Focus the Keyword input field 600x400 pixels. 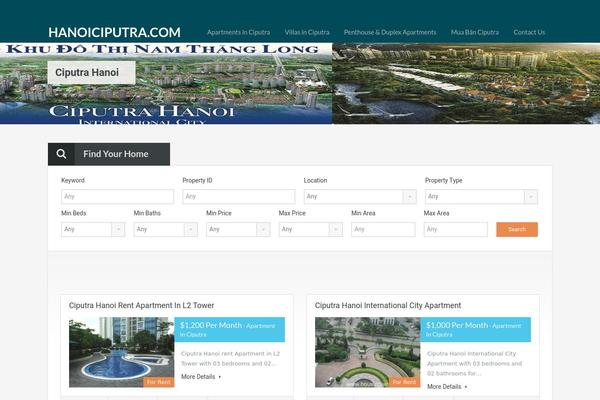117,196
